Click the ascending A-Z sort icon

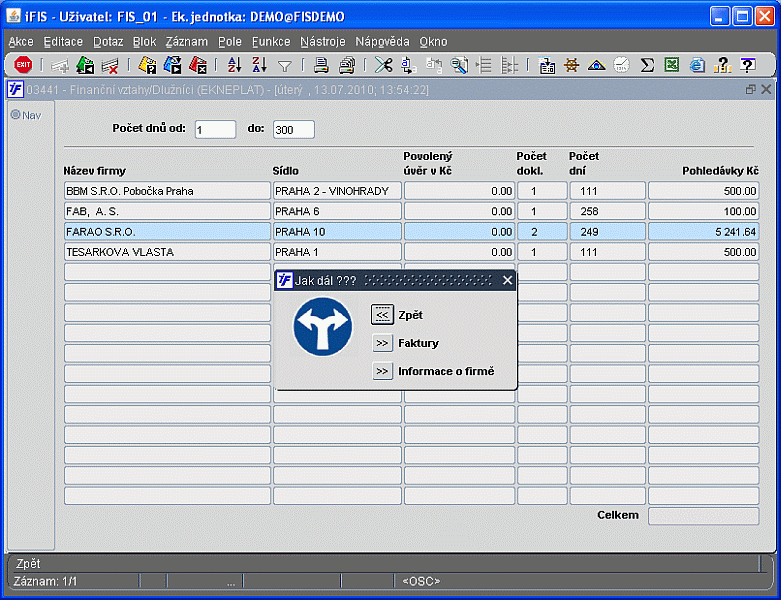click(234, 65)
